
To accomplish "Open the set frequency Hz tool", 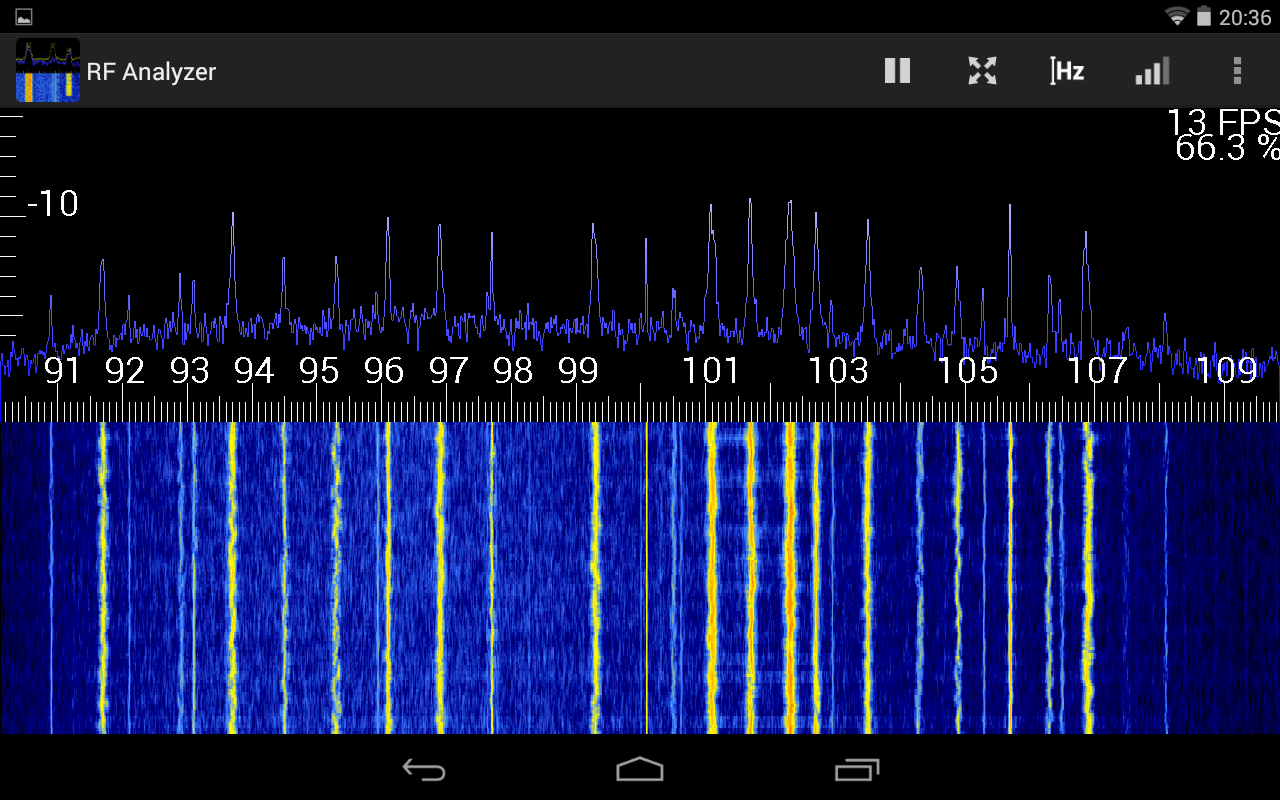I will (x=1067, y=71).
